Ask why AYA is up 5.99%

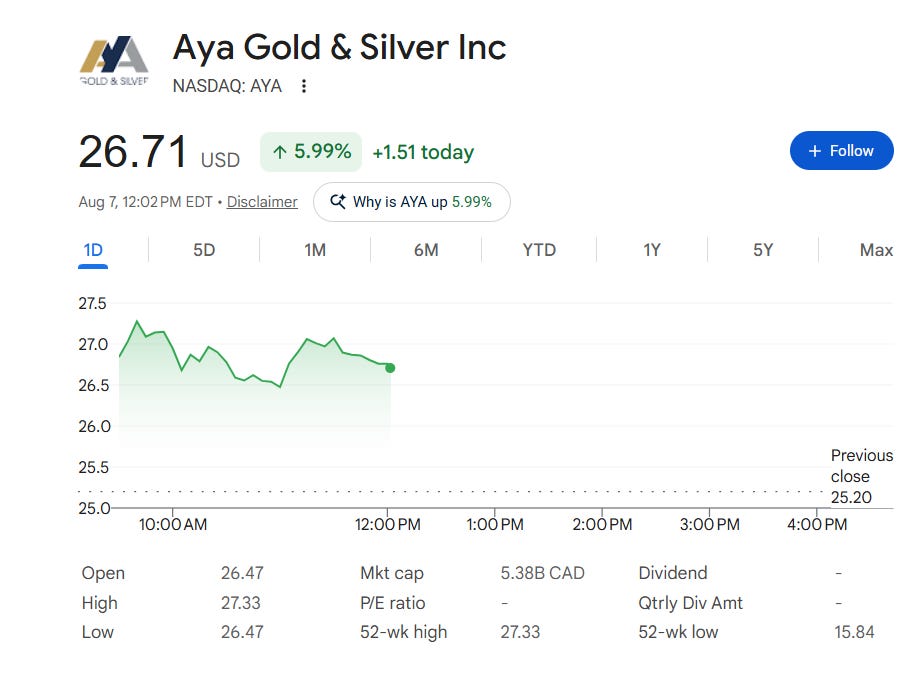411,202
